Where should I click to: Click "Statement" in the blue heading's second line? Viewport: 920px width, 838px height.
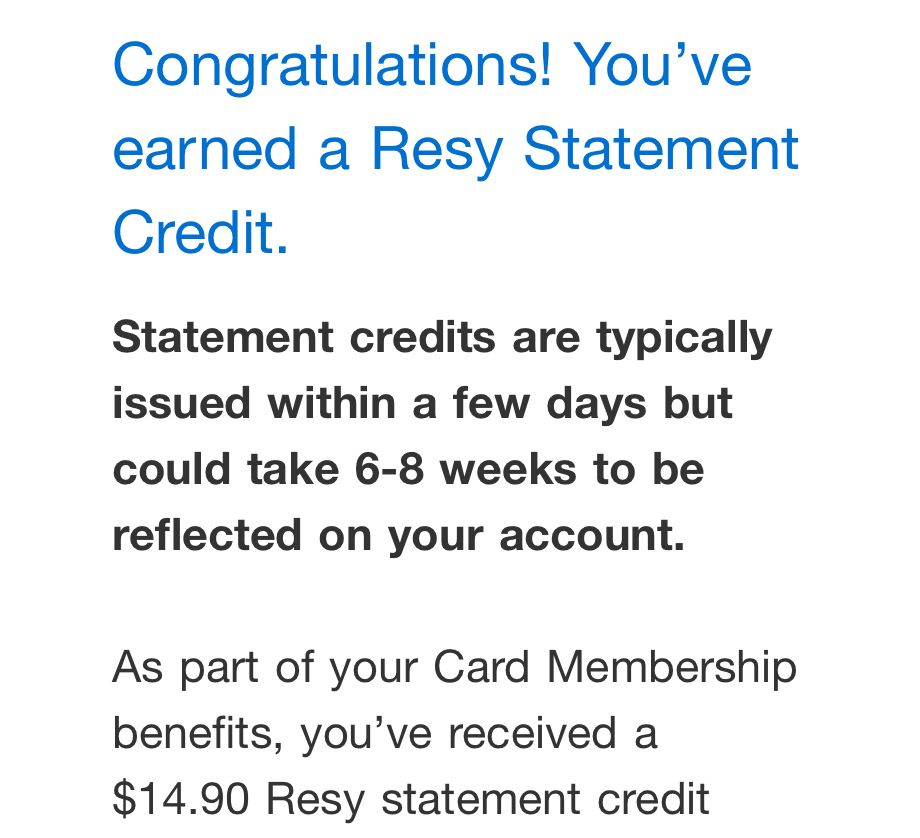click(x=661, y=149)
